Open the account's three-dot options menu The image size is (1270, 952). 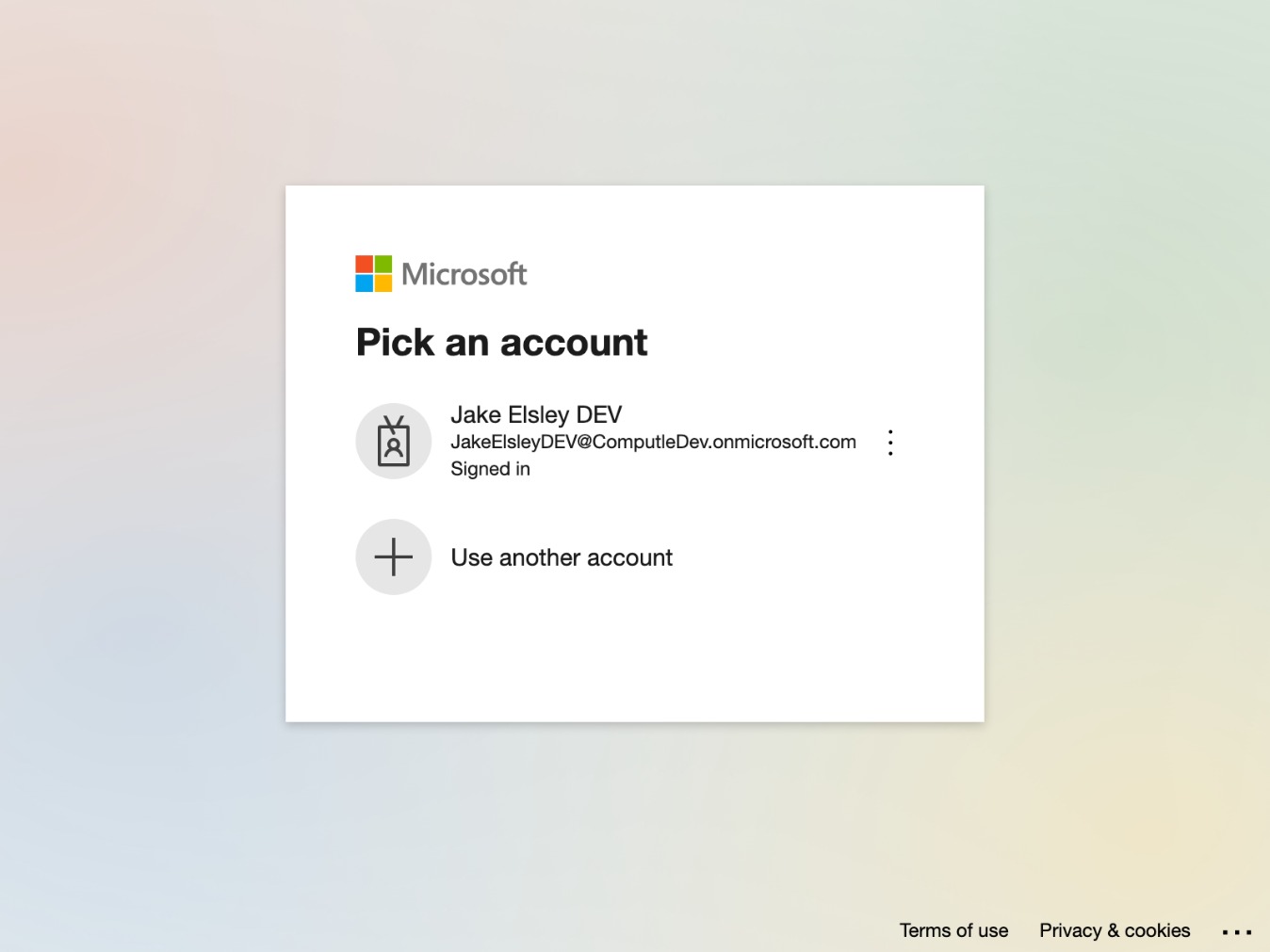(890, 443)
